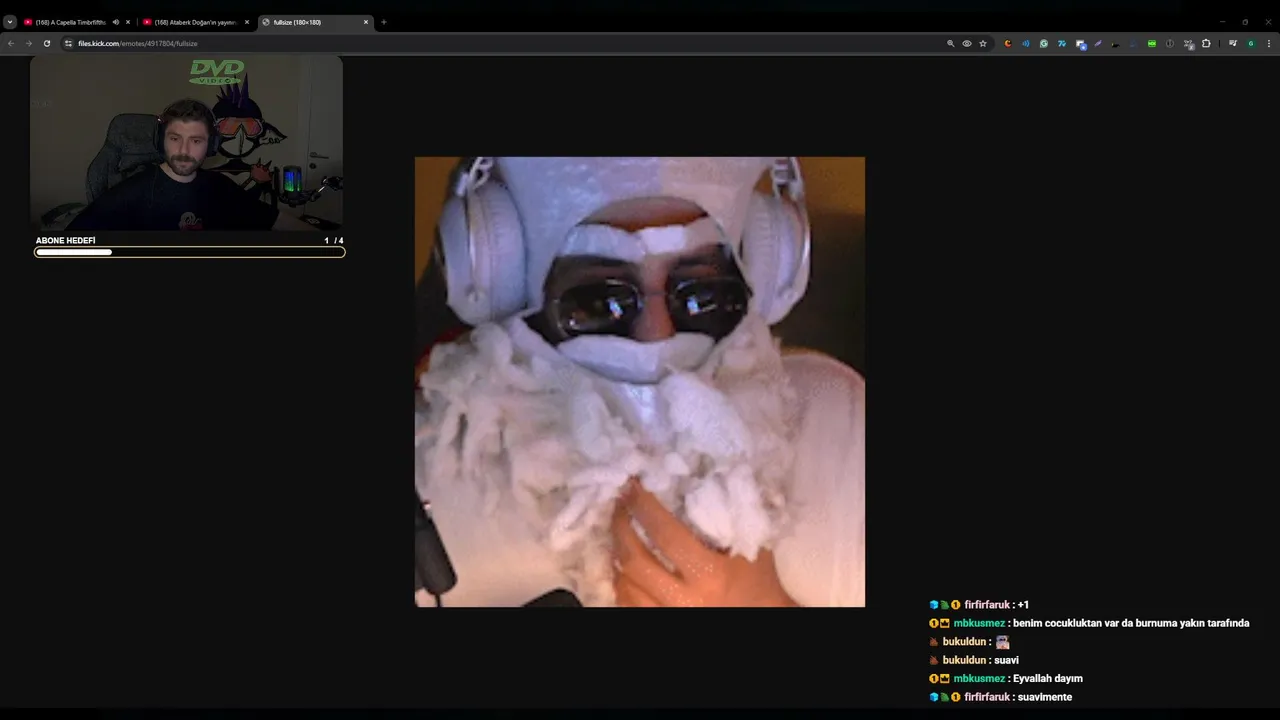Close the fullsize (180×180) tab
Viewport: 1280px width, 720px height.
[x=366, y=22]
